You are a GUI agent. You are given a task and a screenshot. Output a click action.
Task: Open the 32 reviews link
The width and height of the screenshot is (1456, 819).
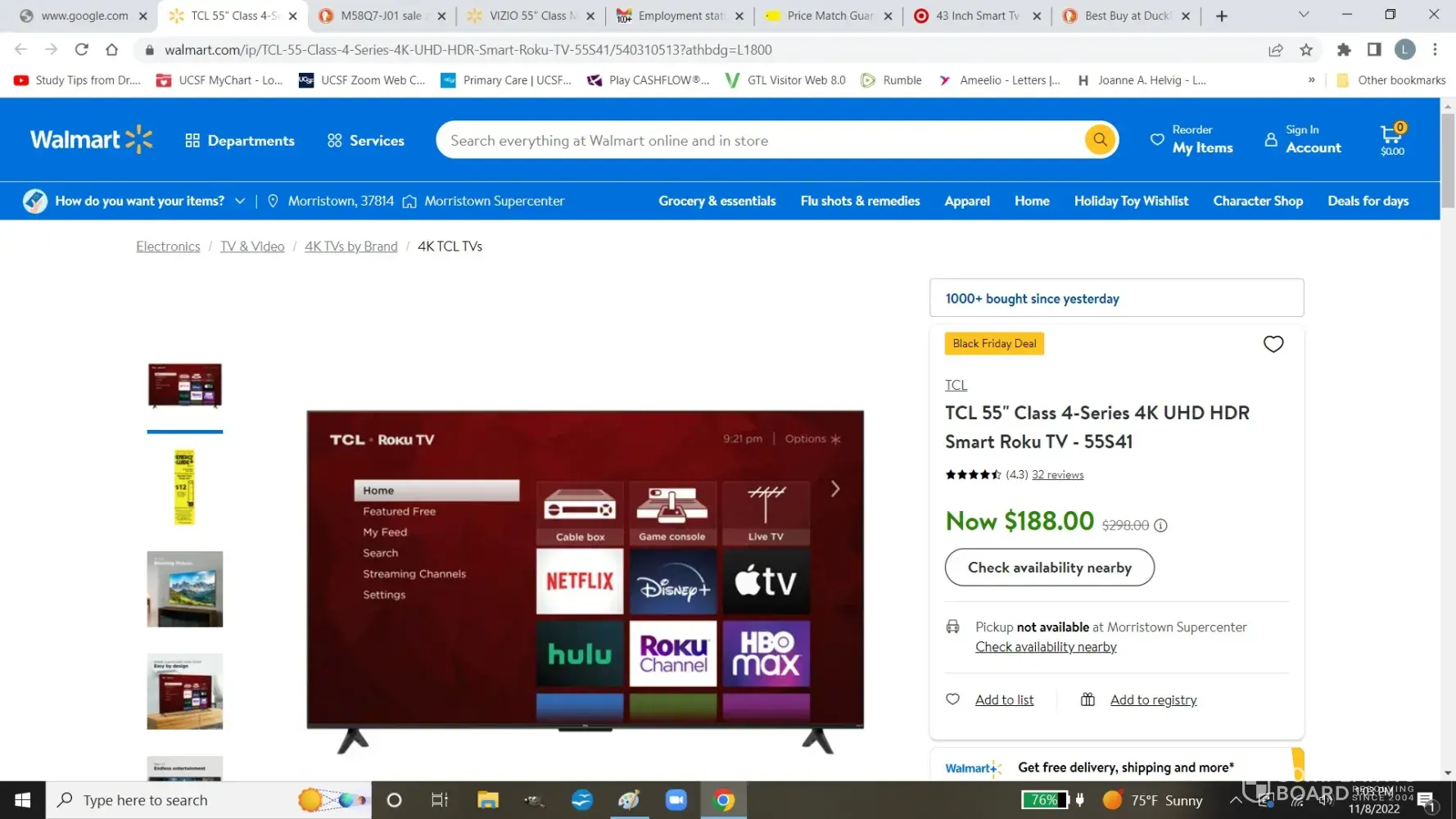[1057, 475]
